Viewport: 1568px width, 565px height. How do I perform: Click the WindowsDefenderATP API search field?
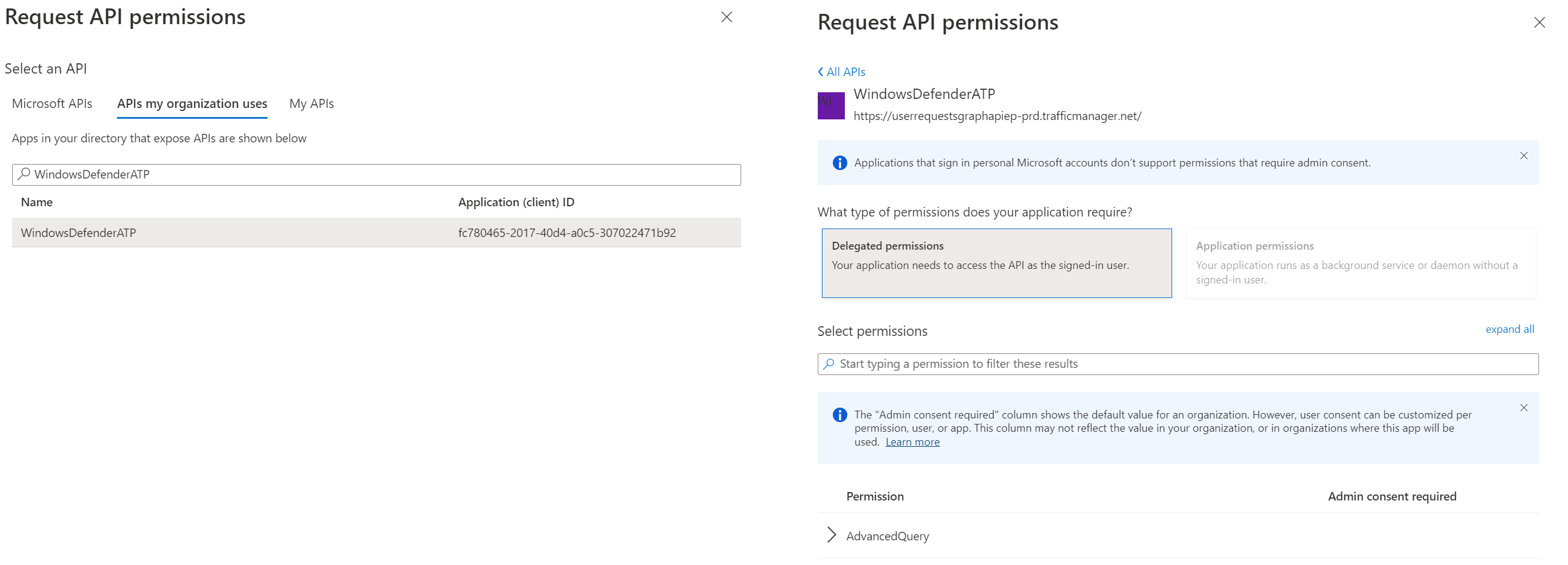point(376,175)
